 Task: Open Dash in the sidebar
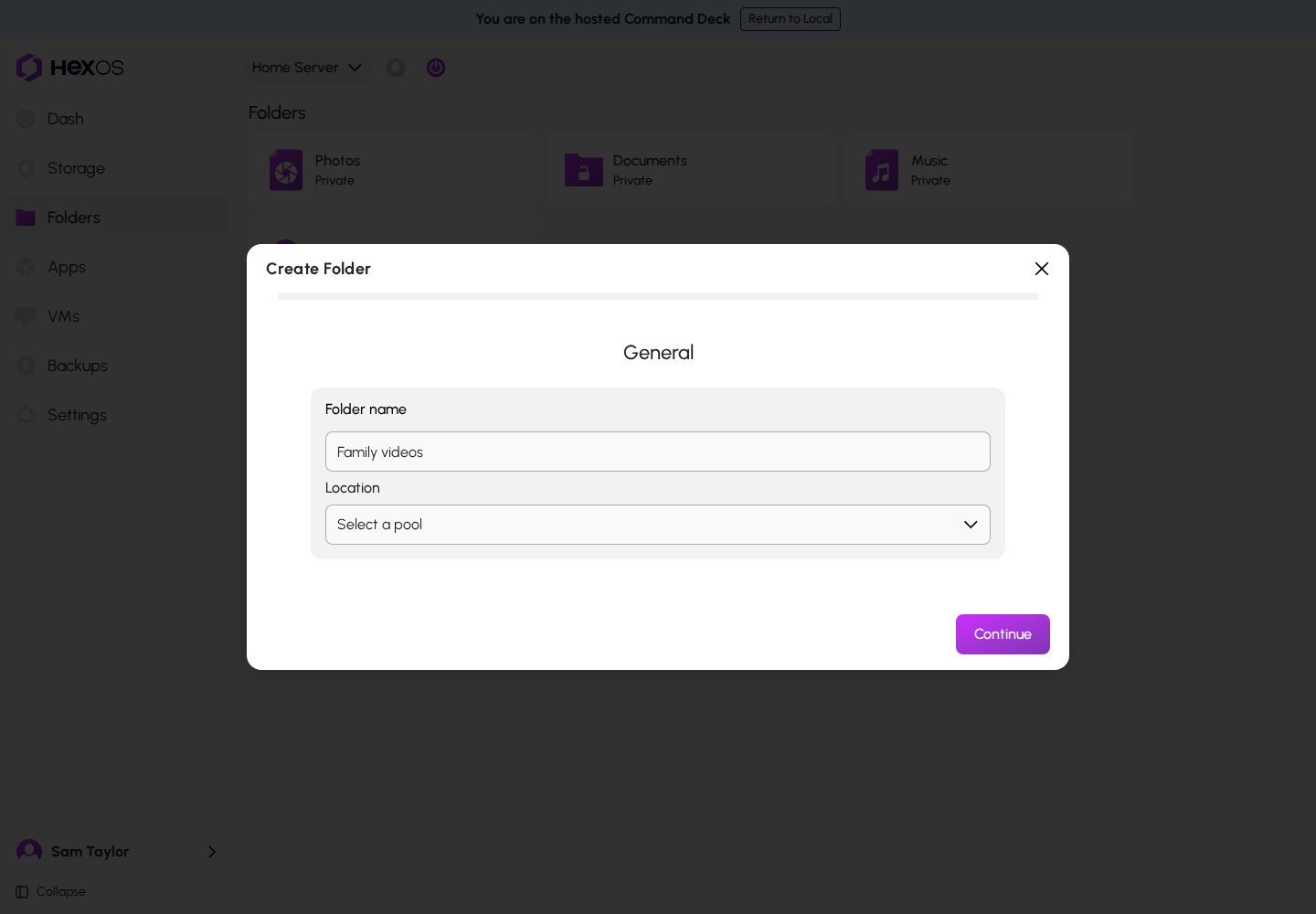click(x=117, y=119)
